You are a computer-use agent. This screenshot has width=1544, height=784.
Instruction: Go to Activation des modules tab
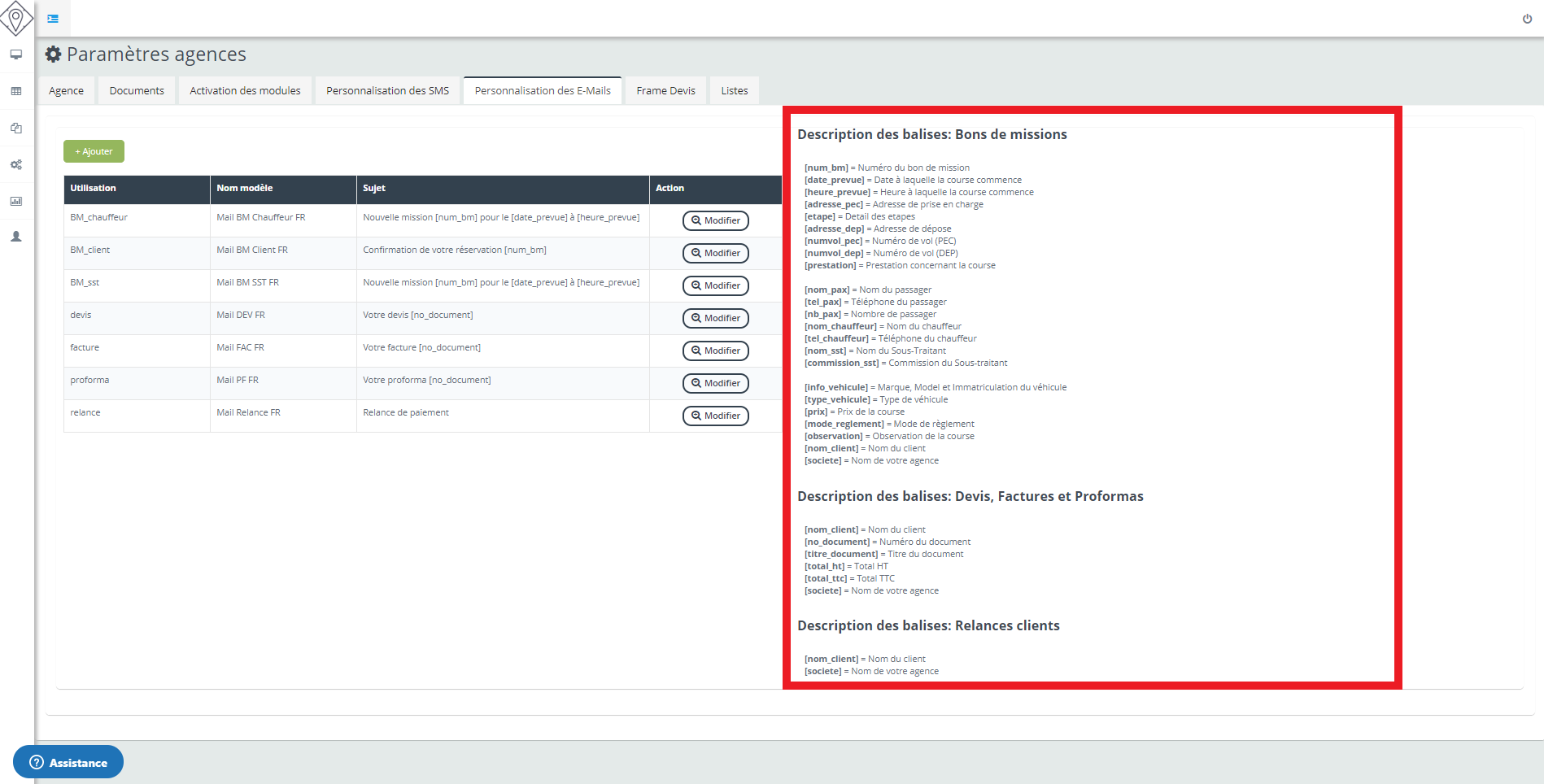click(245, 91)
